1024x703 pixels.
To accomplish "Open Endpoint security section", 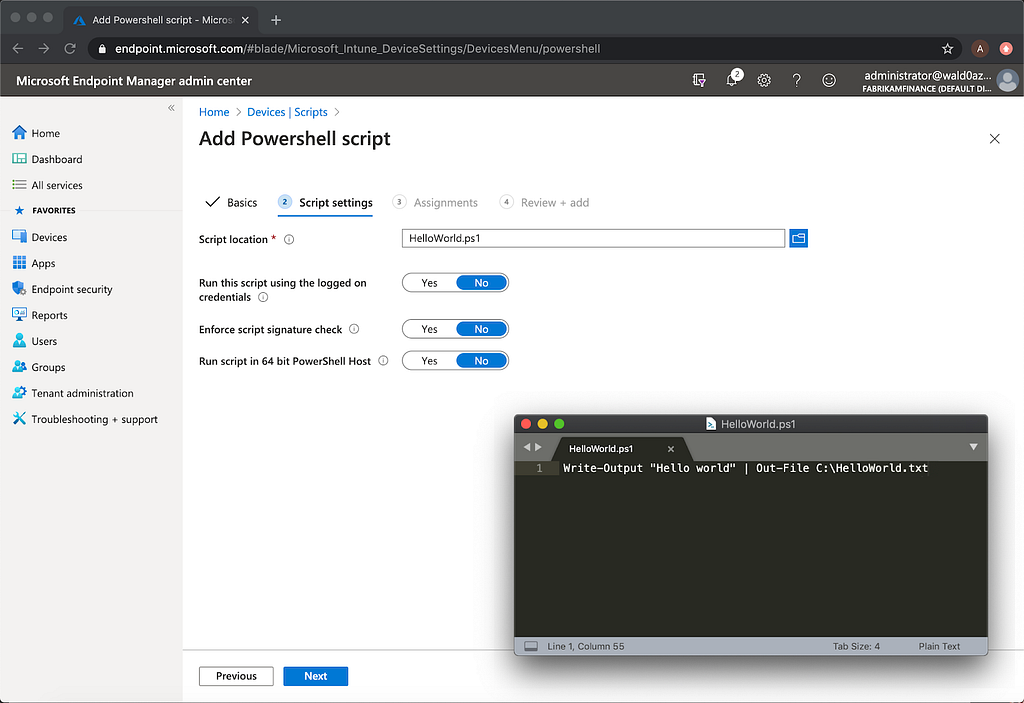I will 62,289.
